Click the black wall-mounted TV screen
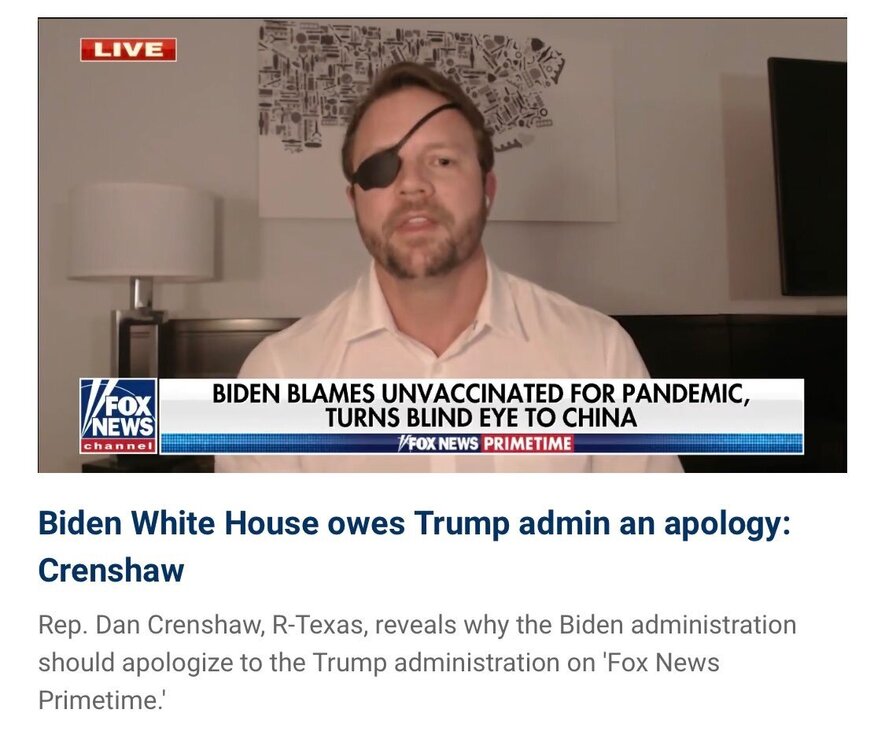885x750 pixels. [x=807, y=176]
